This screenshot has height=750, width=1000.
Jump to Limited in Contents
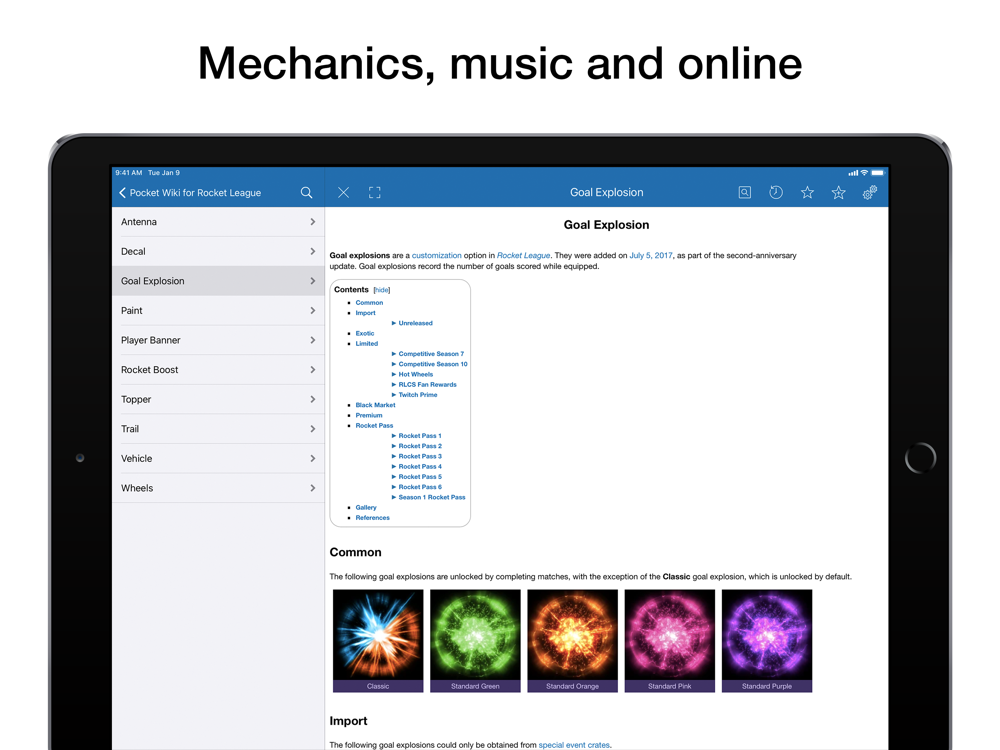367,344
